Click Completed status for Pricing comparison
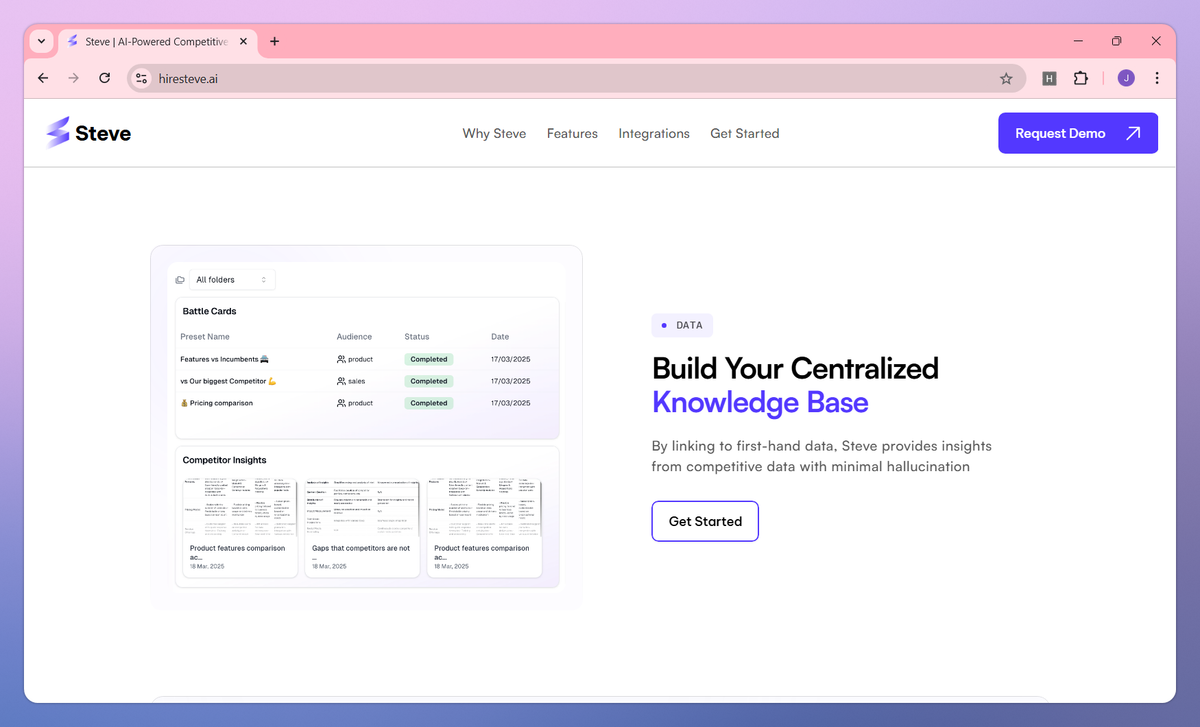Screen dimensions: 1200x727 (428, 403)
